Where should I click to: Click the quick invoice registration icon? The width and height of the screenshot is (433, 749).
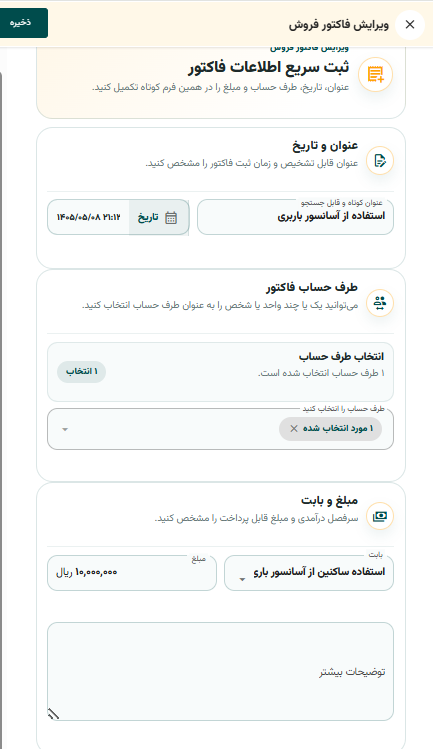[375, 75]
